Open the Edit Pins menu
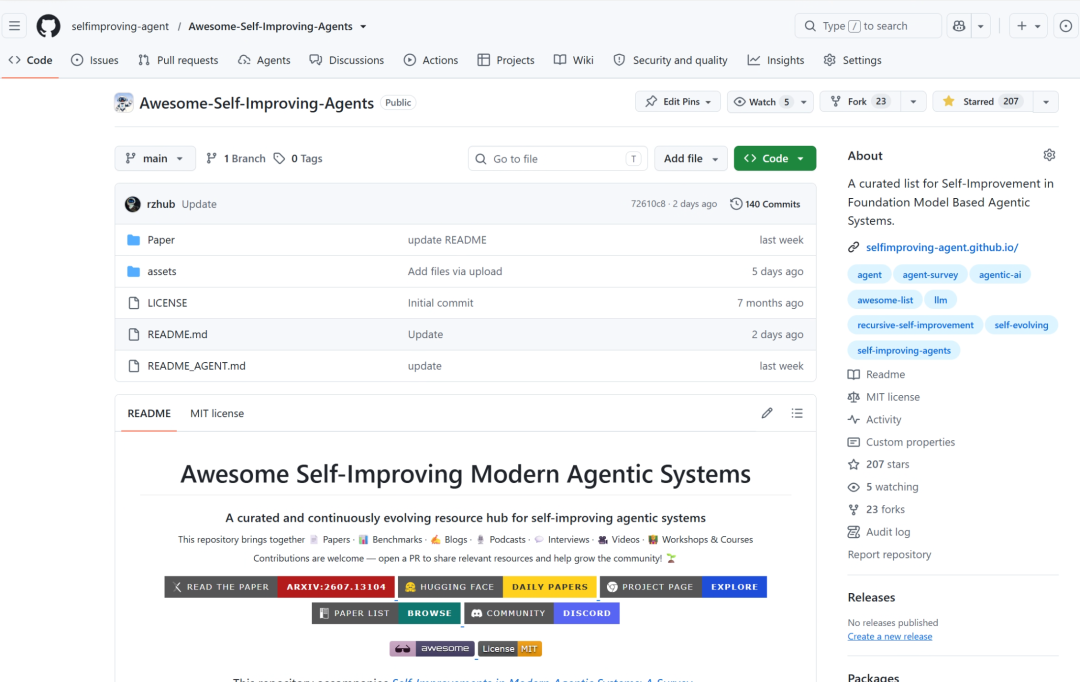The image size is (1080, 682). [x=678, y=102]
